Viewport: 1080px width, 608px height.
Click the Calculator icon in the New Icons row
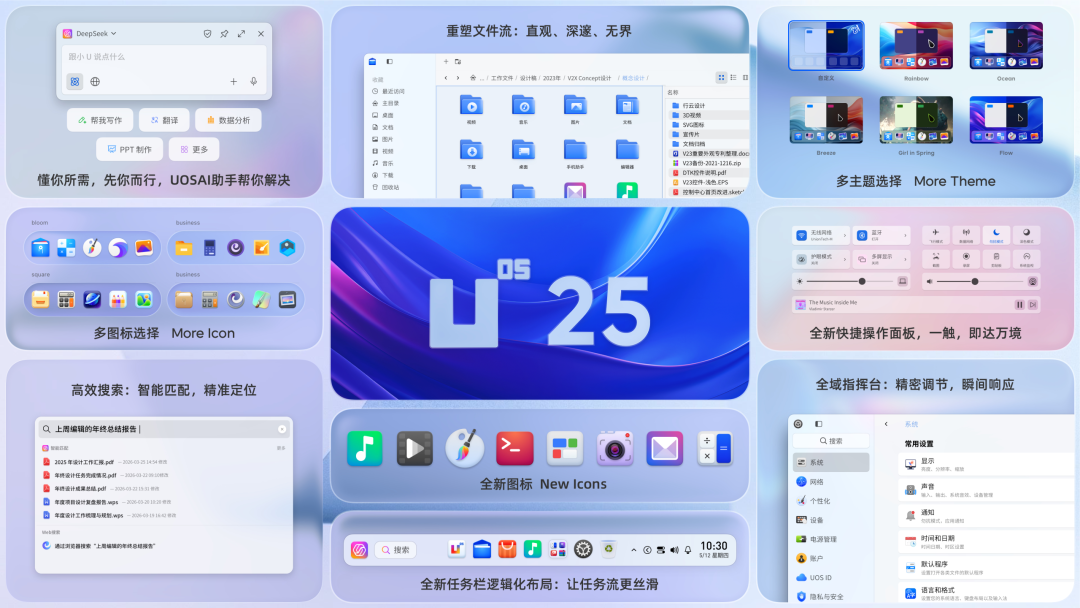tap(714, 448)
